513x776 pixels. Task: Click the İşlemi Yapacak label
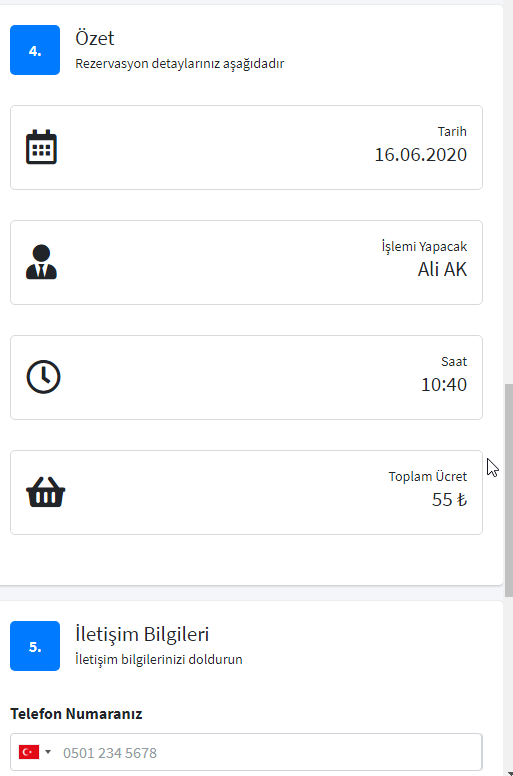(424, 246)
